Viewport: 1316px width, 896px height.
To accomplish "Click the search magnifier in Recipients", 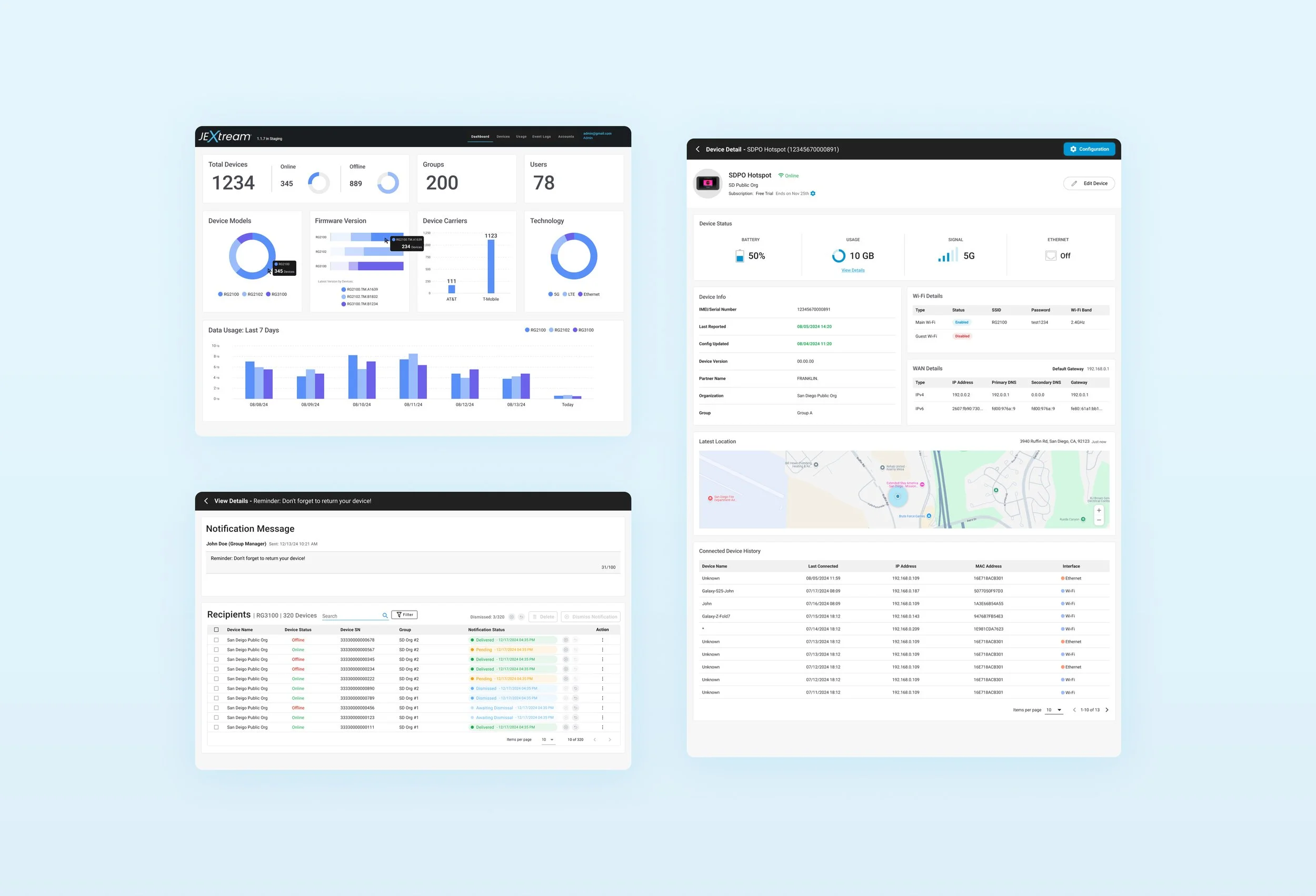I will pyautogui.click(x=384, y=615).
